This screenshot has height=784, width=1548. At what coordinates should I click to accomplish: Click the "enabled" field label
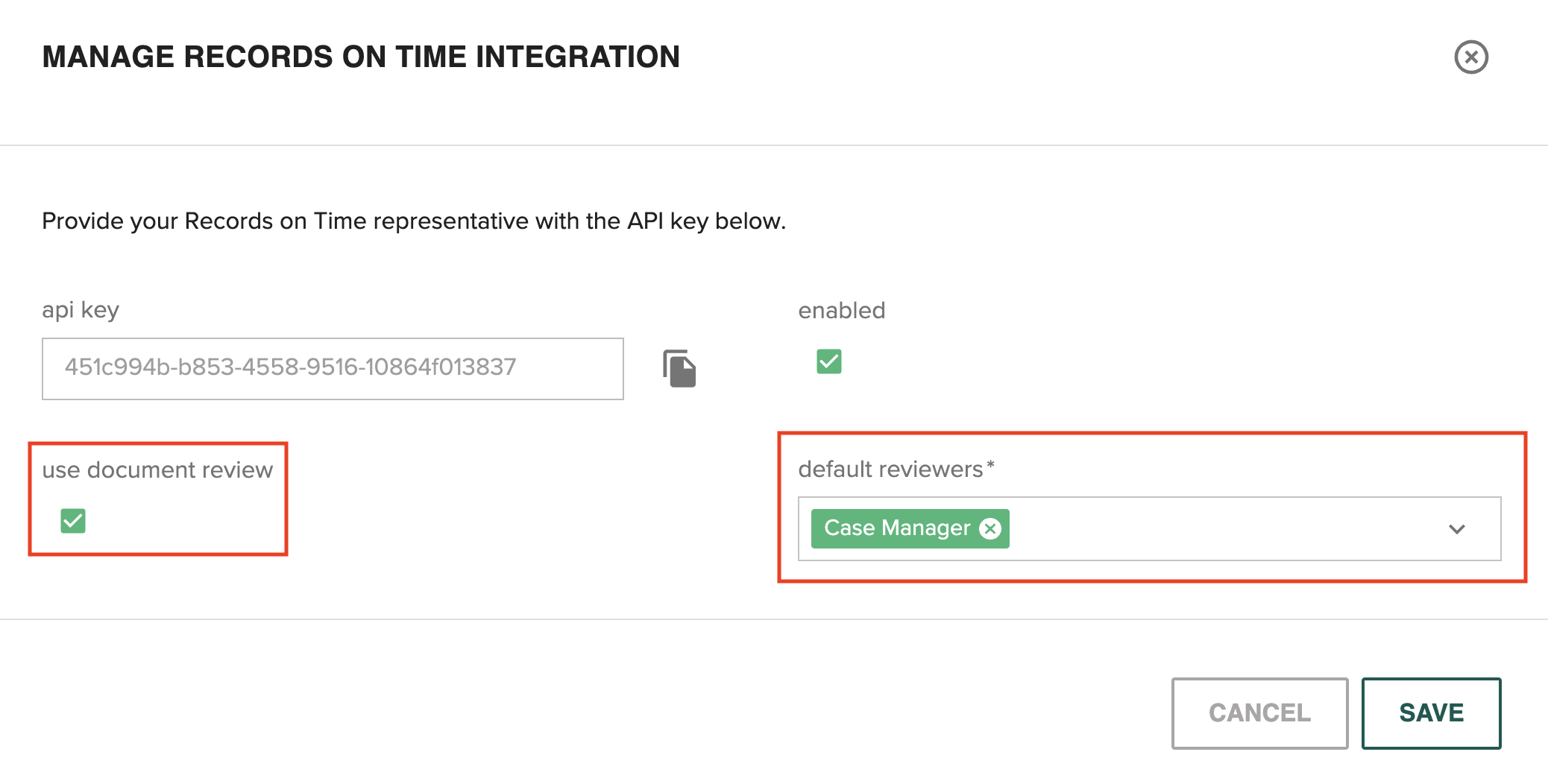pyautogui.click(x=842, y=310)
